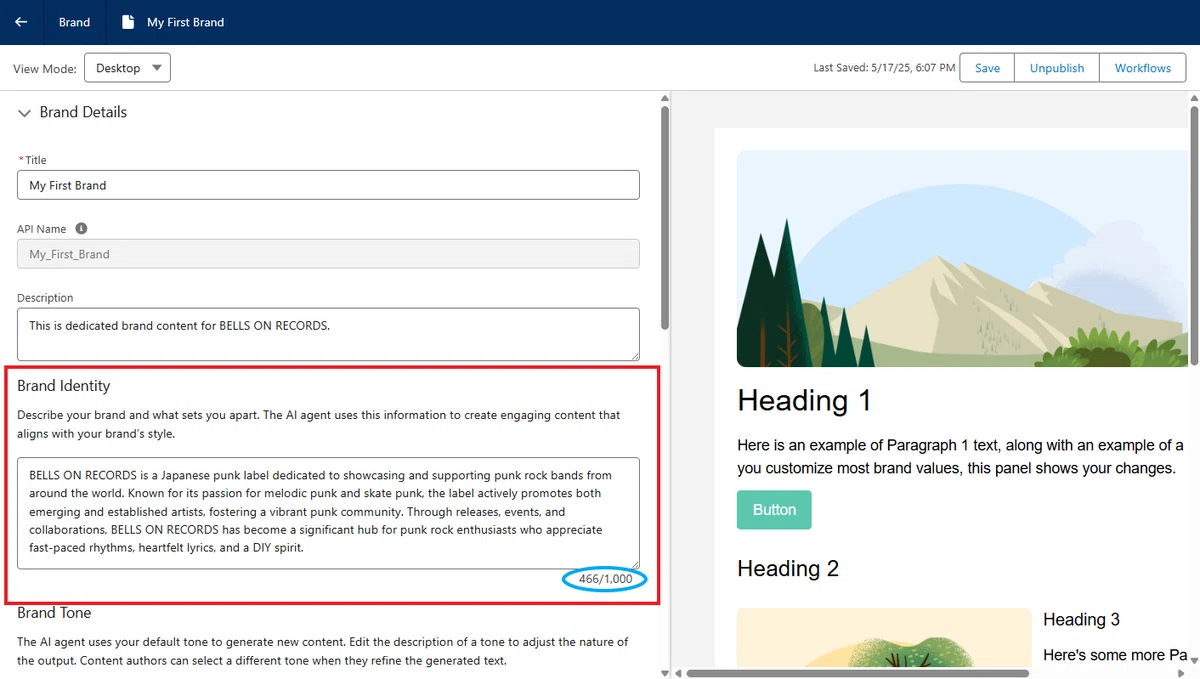Screen dimensions: 1200x679
Task: Click the preview vertical scrollbar
Action: [1194, 235]
